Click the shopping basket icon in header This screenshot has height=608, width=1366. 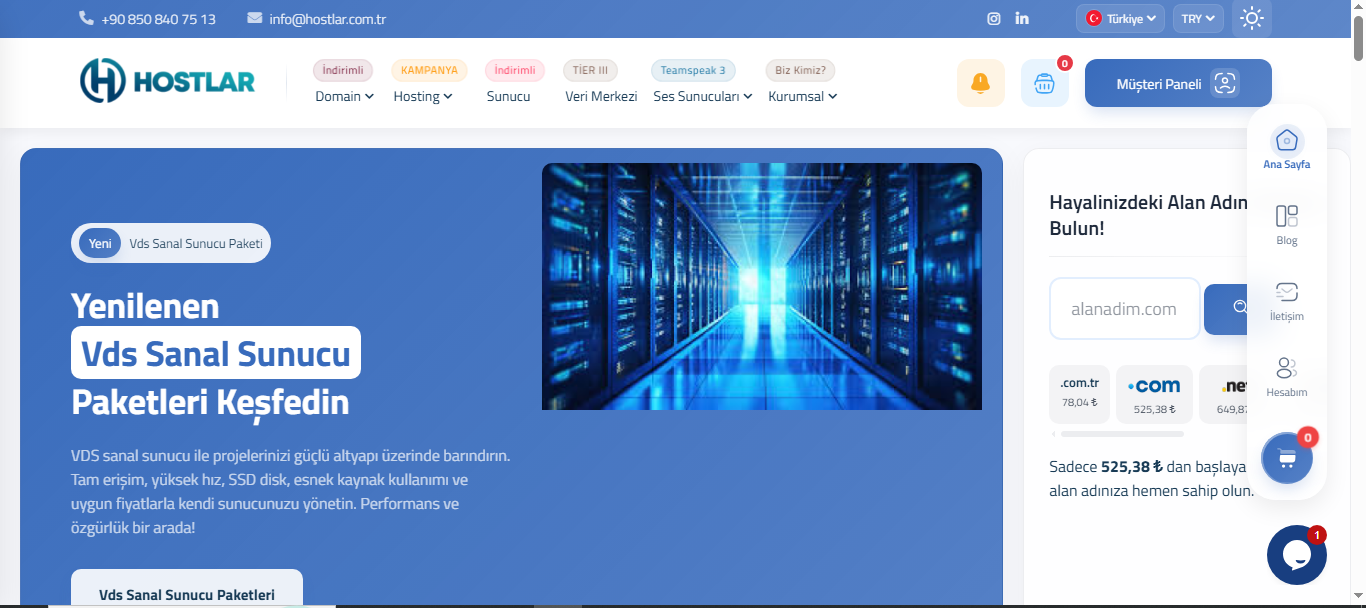pos(1044,83)
